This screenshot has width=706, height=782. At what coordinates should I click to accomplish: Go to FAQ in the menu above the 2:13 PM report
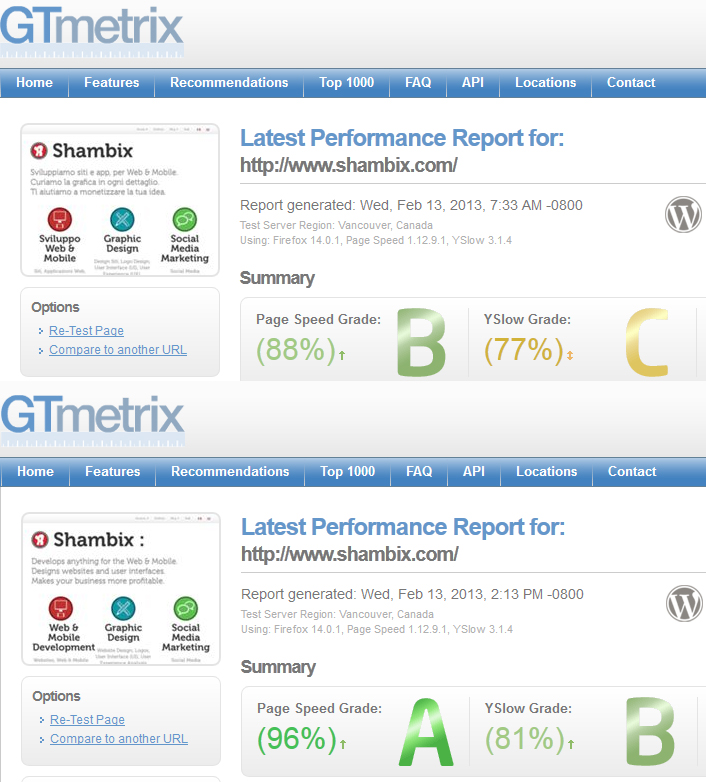tap(419, 472)
